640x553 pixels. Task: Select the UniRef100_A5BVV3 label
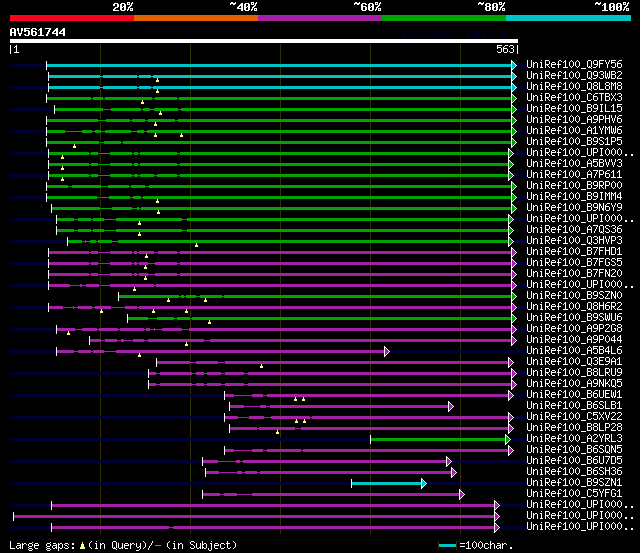coord(574,164)
